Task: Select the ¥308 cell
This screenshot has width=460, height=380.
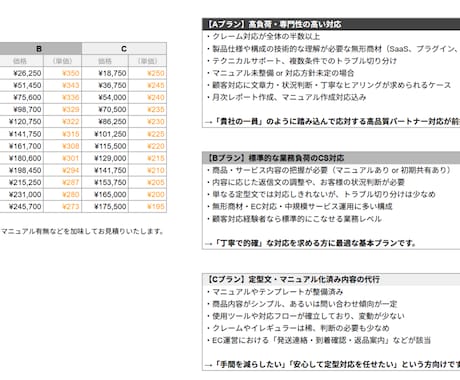Action: click(63, 146)
